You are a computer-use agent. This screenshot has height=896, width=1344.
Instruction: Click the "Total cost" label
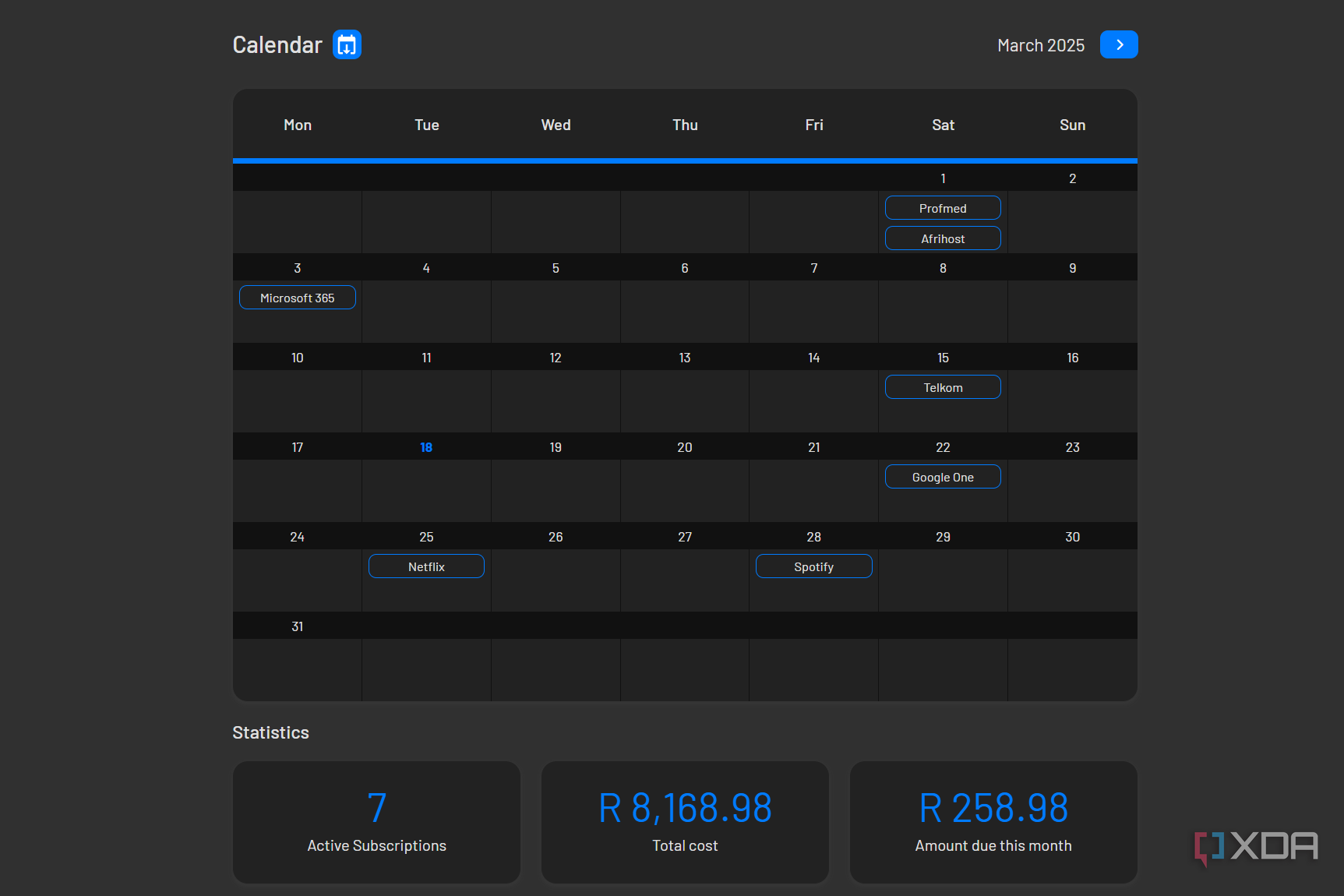tap(686, 846)
